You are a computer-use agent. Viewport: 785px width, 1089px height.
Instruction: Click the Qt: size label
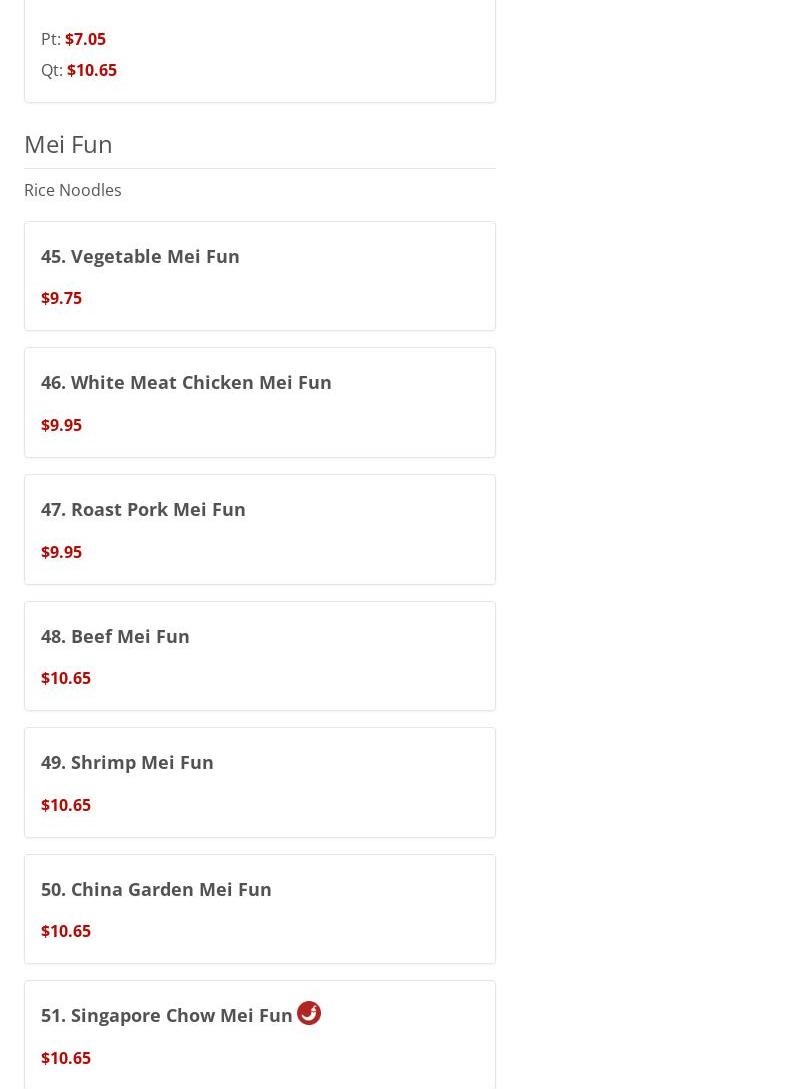[x=51, y=70]
